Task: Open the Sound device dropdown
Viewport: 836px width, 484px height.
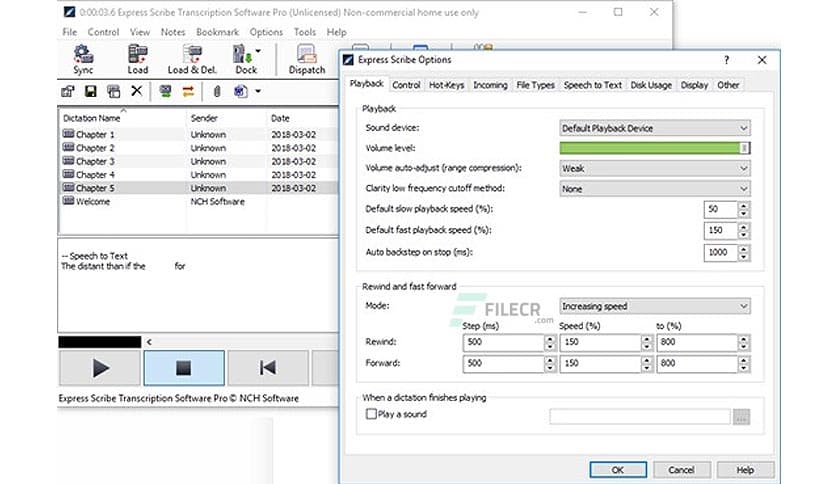Action: (x=655, y=128)
